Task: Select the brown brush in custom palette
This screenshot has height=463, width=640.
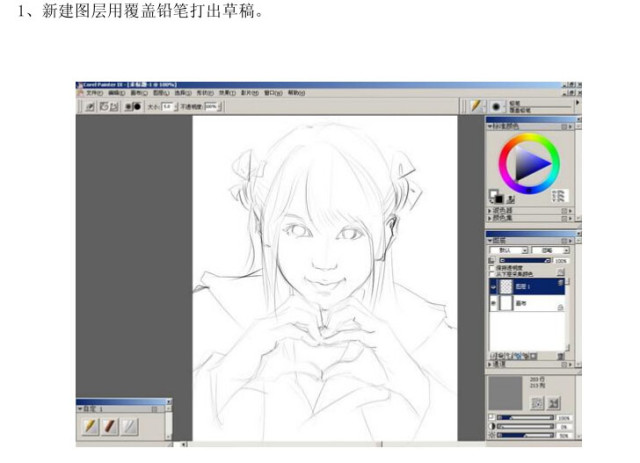Action: pyautogui.click(x=110, y=426)
